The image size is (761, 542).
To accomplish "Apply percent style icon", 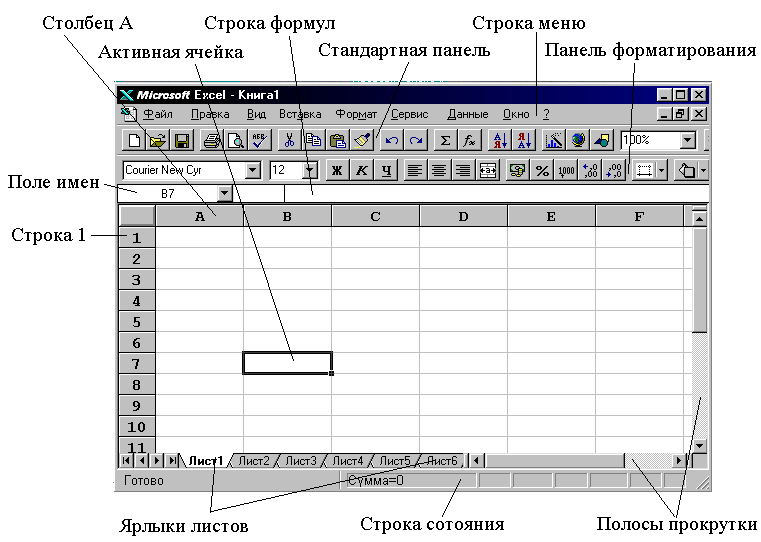I will pyautogui.click(x=542, y=170).
